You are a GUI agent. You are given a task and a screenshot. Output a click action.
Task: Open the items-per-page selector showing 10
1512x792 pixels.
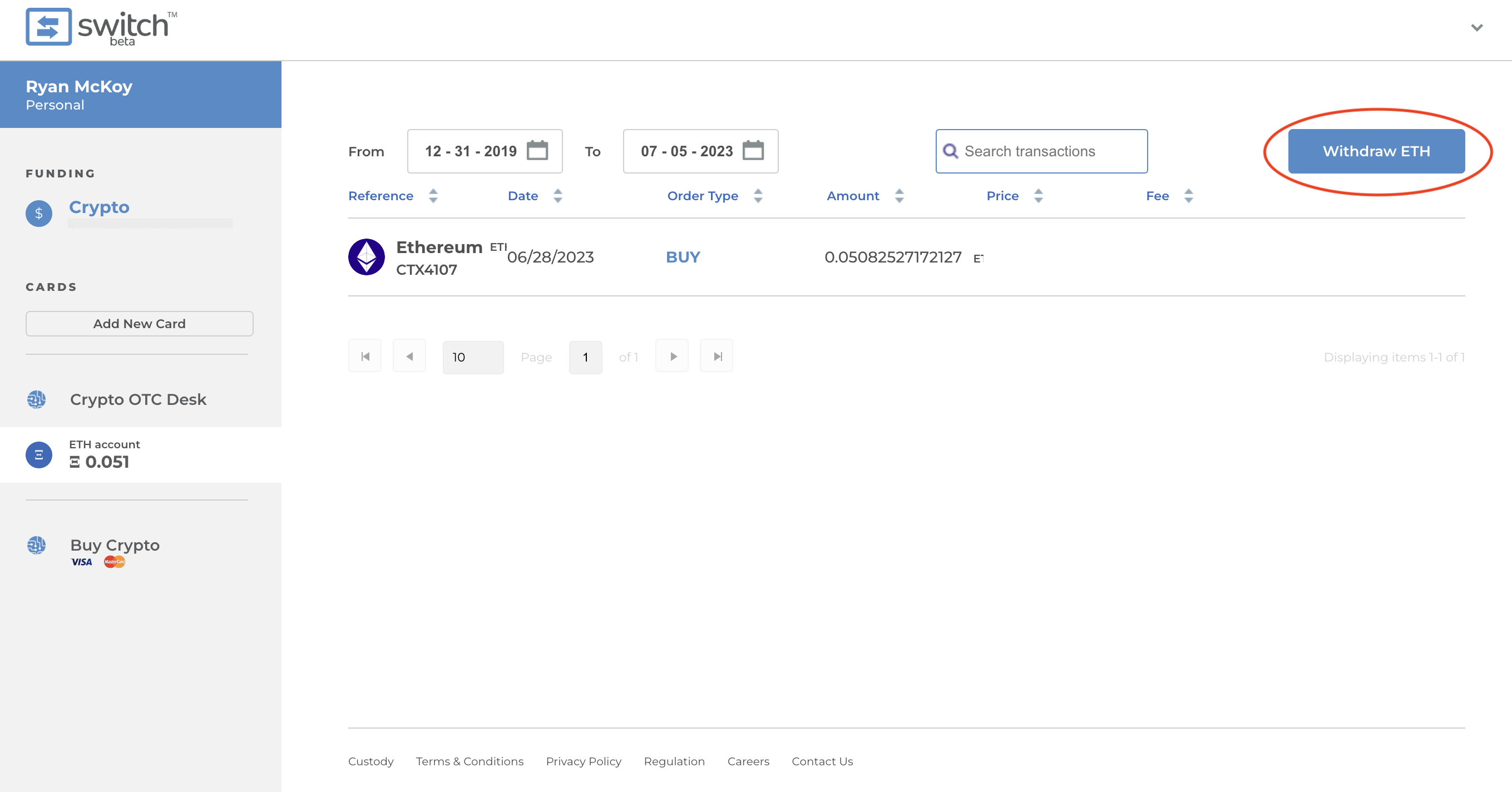473,357
